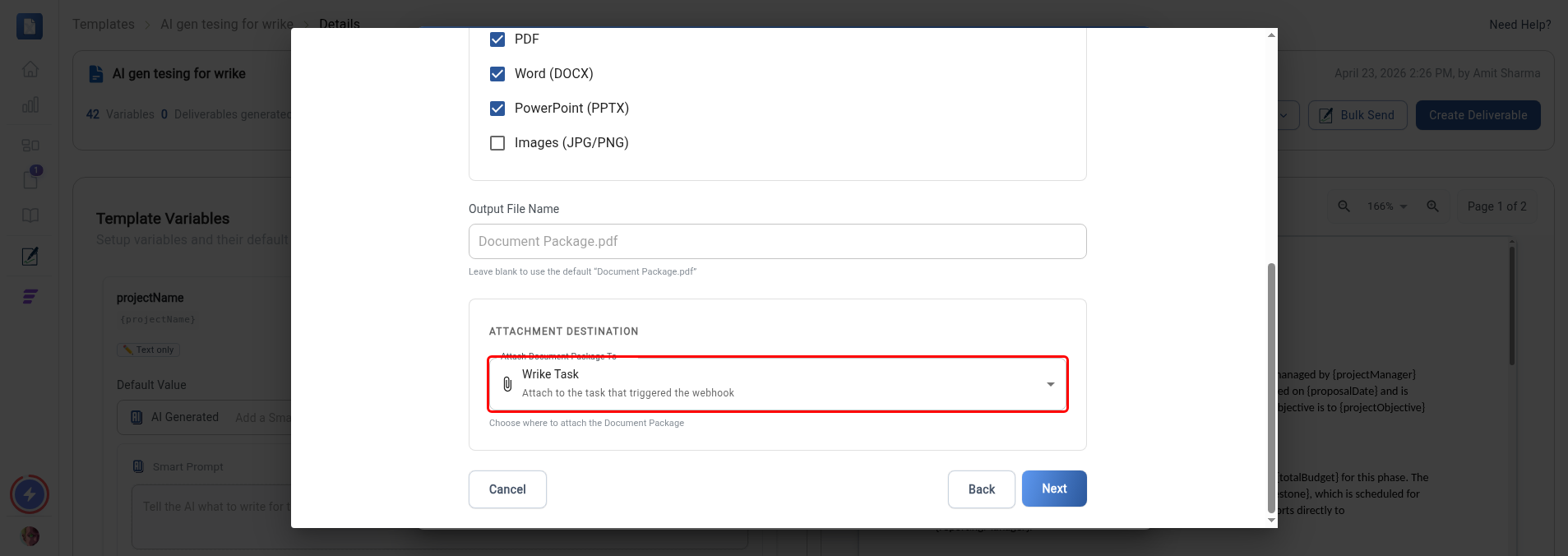The width and height of the screenshot is (1568, 556).
Task: Toggle the PowerPoint (PPTX) checkbox
Action: (497, 109)
